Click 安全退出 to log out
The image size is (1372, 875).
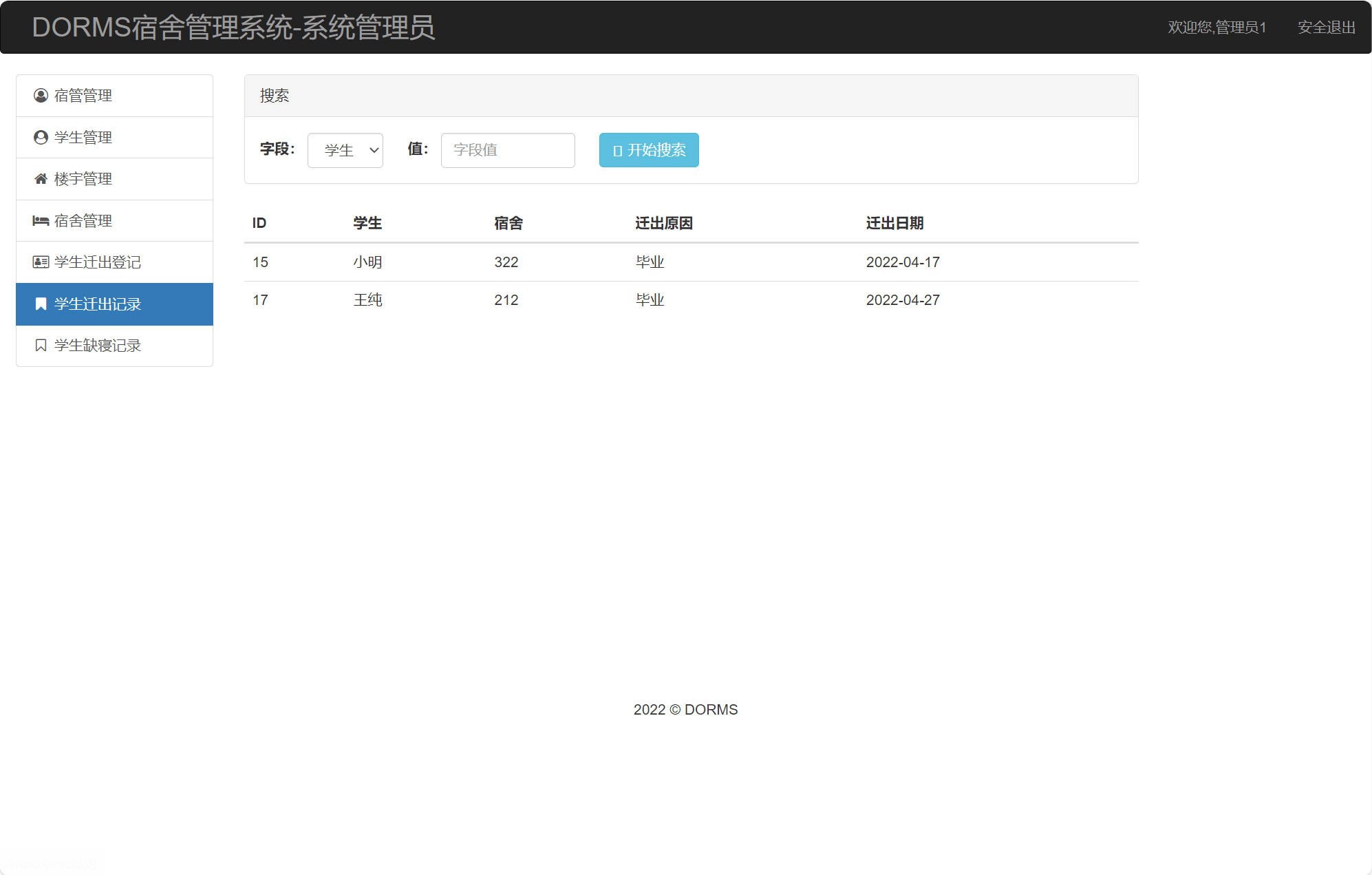pos(1325,28)
